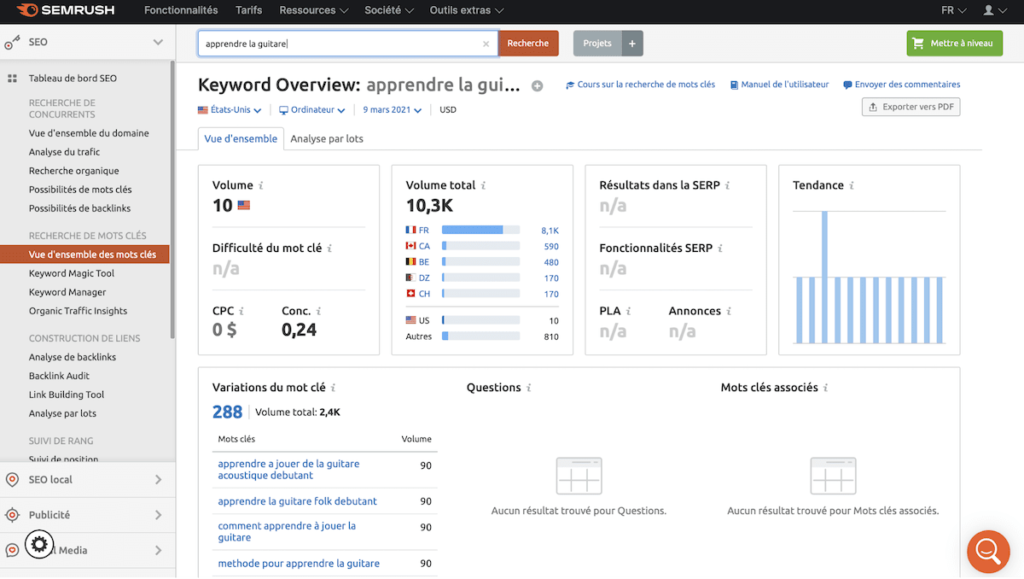The image size is (1024, 579).
Task: Open Manuel de l'utilisateur link
Action: (x=779, y=84)
